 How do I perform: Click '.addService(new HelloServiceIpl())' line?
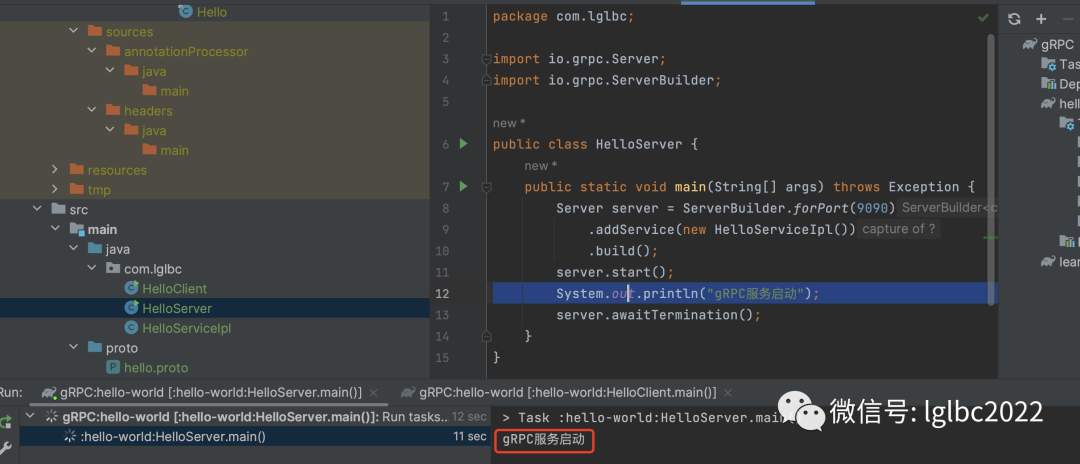(x=721, y=229)
